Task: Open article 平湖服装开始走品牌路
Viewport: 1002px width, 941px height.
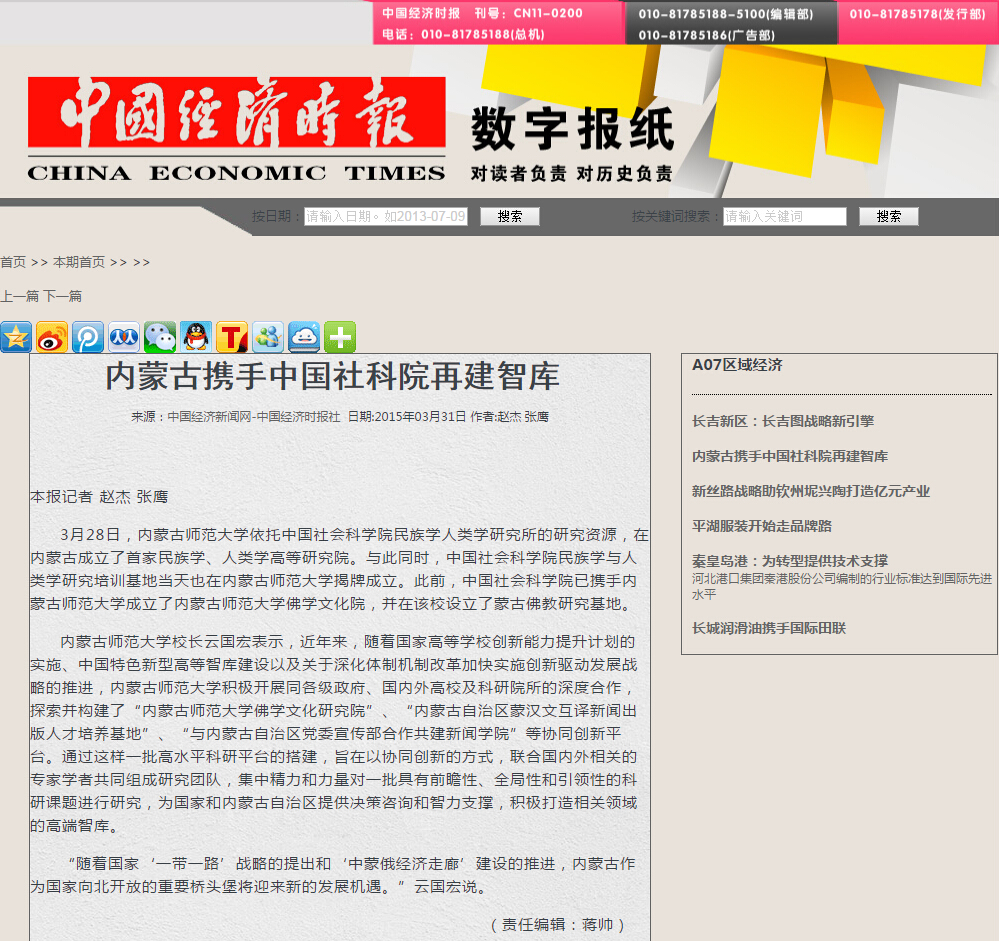Action: 762,526
